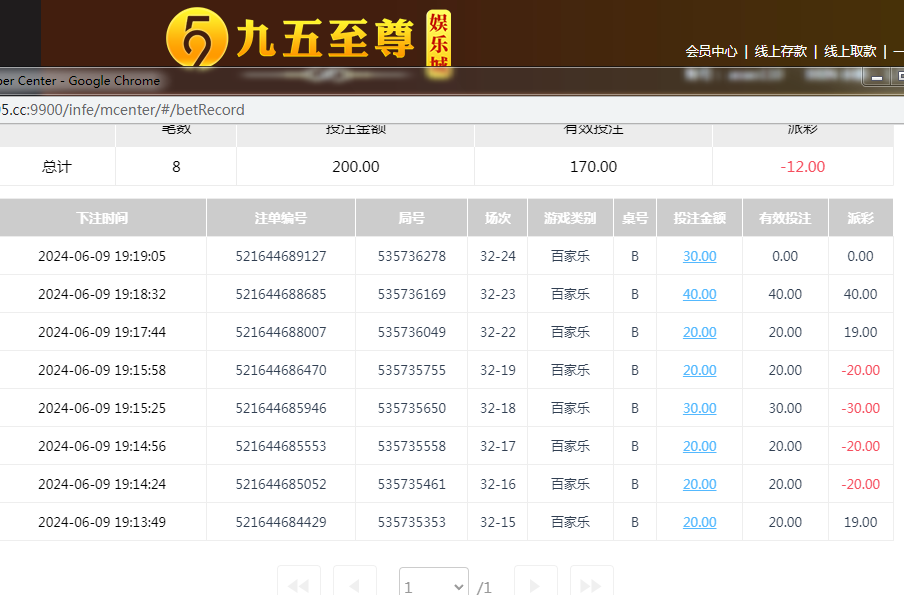Open bet amount 20.00 for round 32-22
Viewport: 904px width, 595px height.
(699, 332)
